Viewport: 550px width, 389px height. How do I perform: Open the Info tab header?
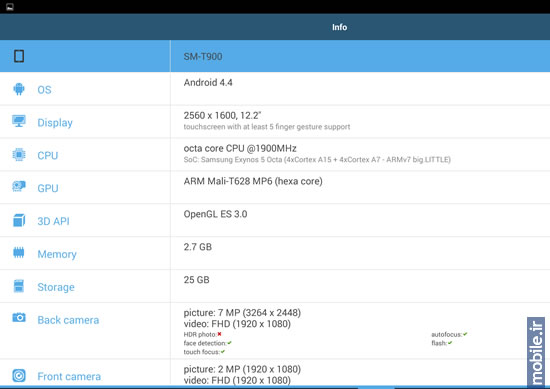[339, 27]
